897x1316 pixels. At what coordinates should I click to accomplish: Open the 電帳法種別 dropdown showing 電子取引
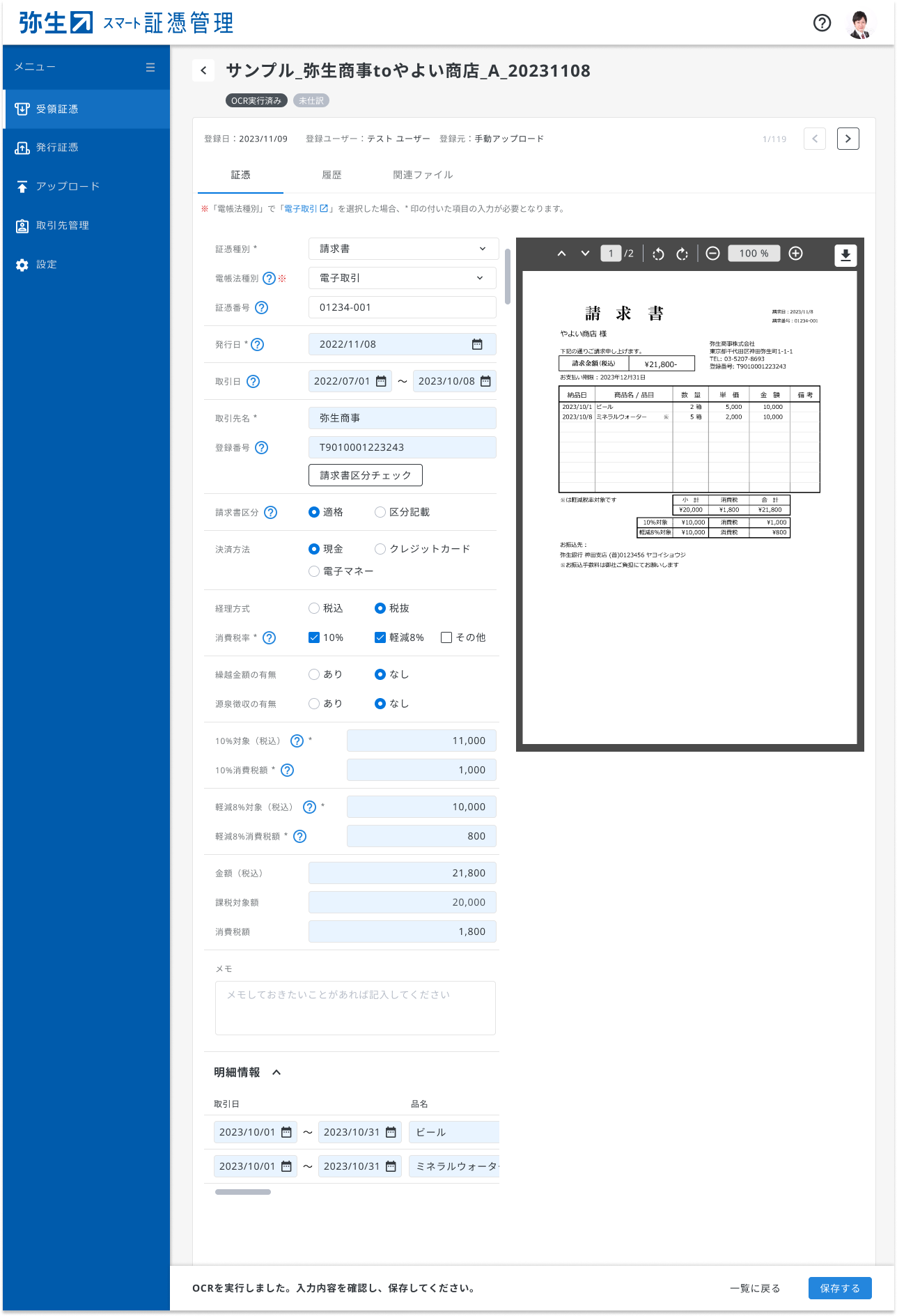[x=403, y=278]
